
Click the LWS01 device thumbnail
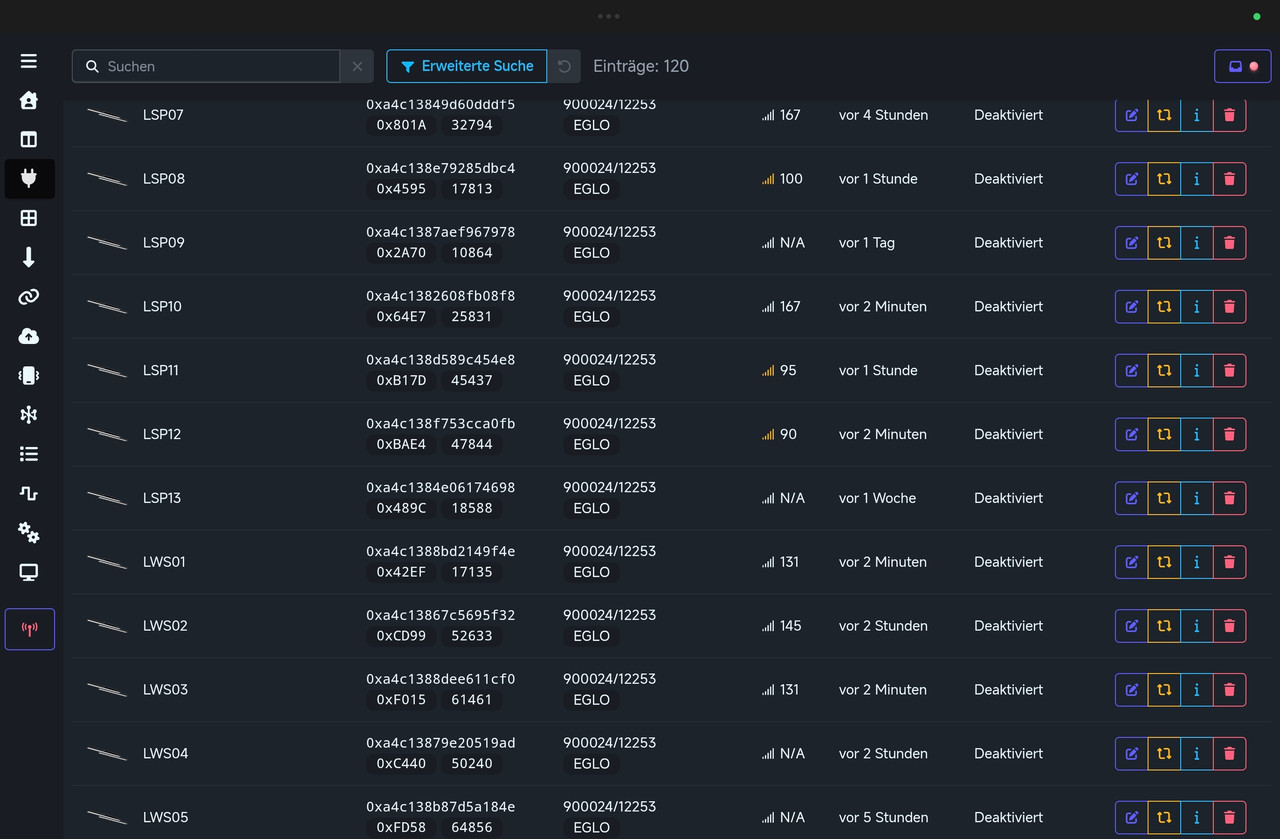tap(107, 562)
